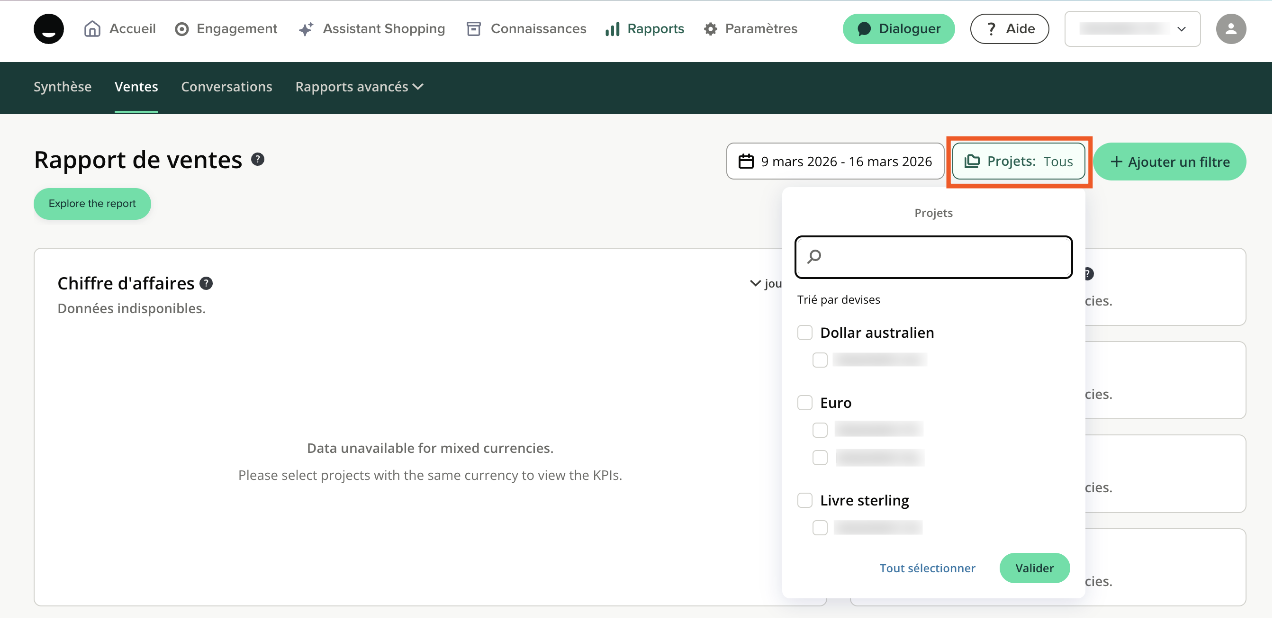1272x618 pixels.
Task: Open the Connaissances section
Action: (x=526, y=29)
